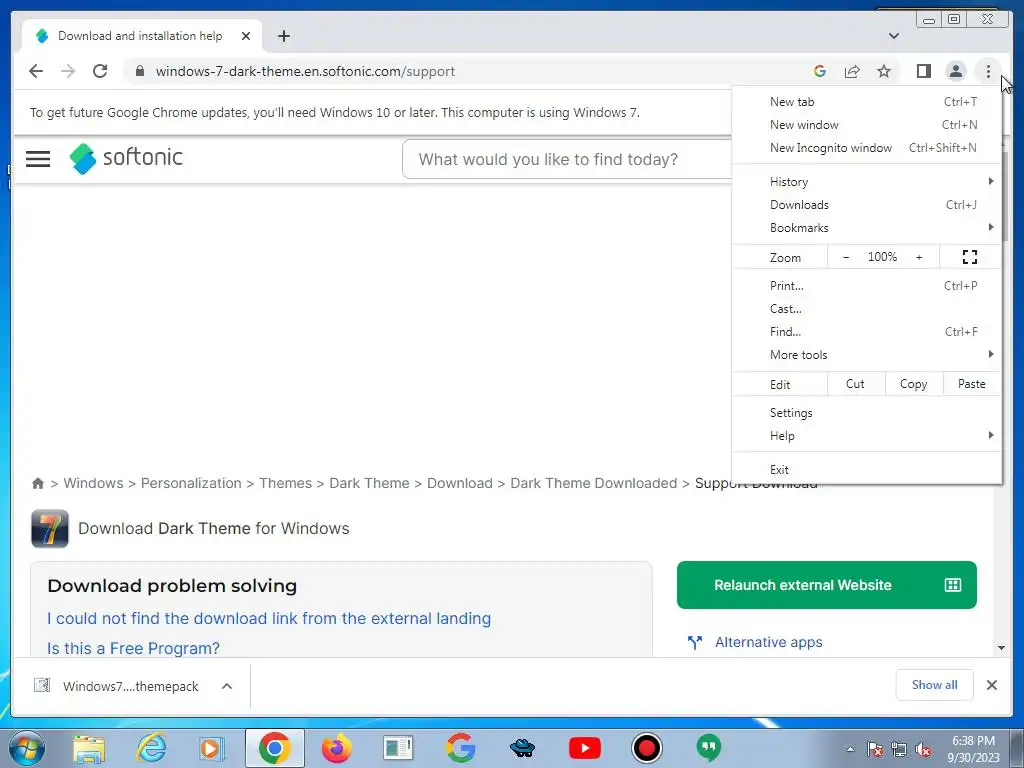Open the Chrome side panel
This screenshot has height=768, width=1024.
923,71
